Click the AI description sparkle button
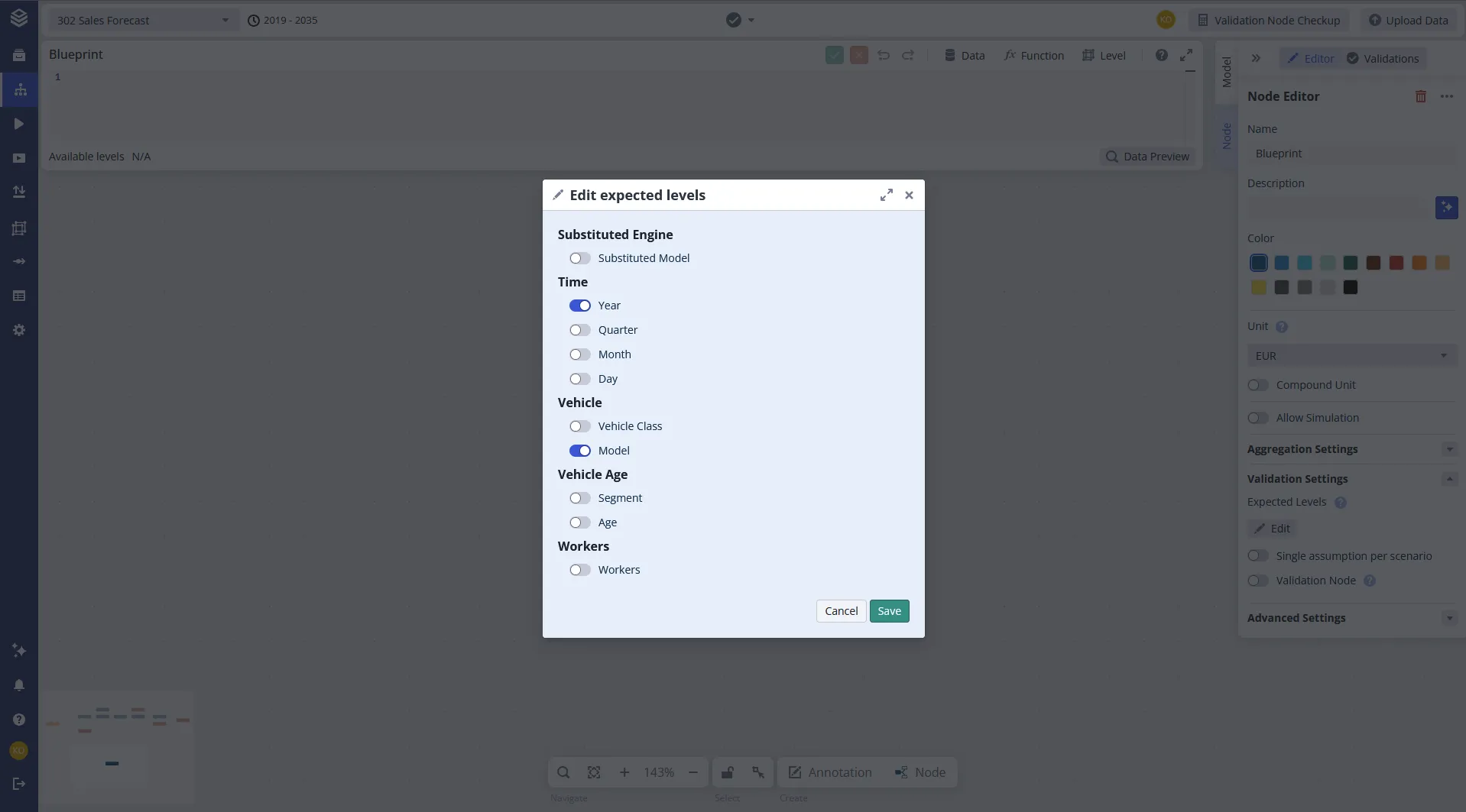Image resolution: width=1466 pixels, height=812 pixels. pos(1446,208)
